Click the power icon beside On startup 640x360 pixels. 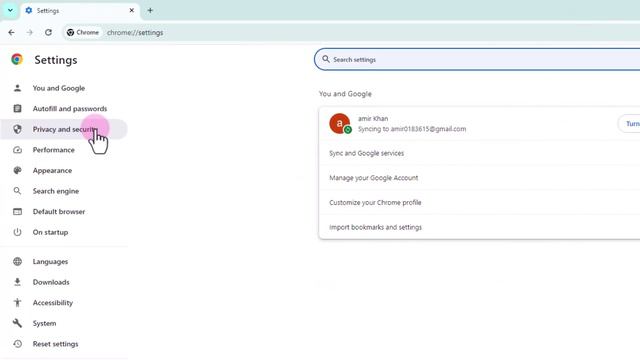17,232
